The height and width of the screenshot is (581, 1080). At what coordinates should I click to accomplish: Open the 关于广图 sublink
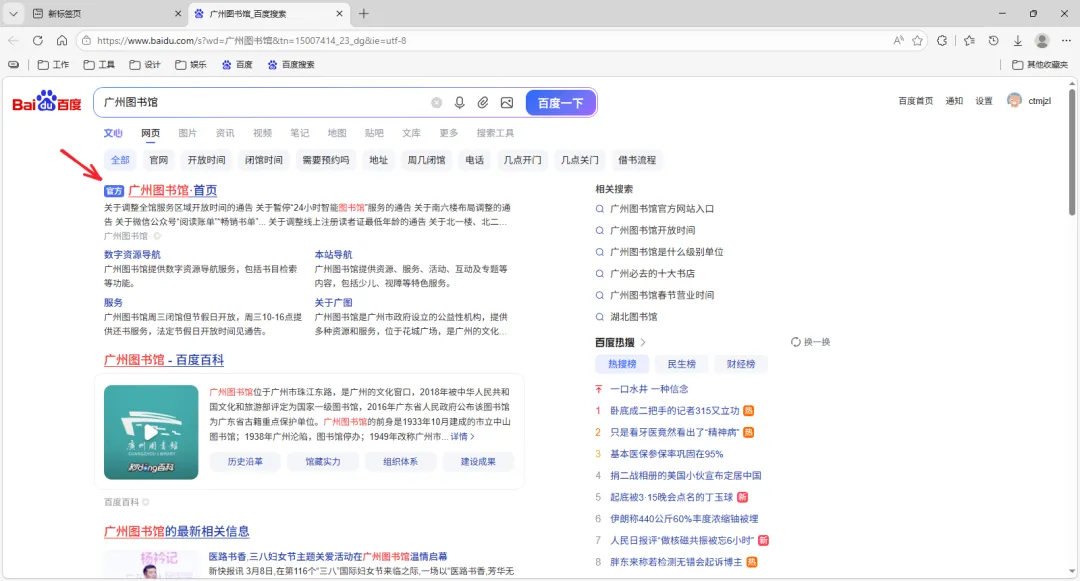[x=333, y=303]
